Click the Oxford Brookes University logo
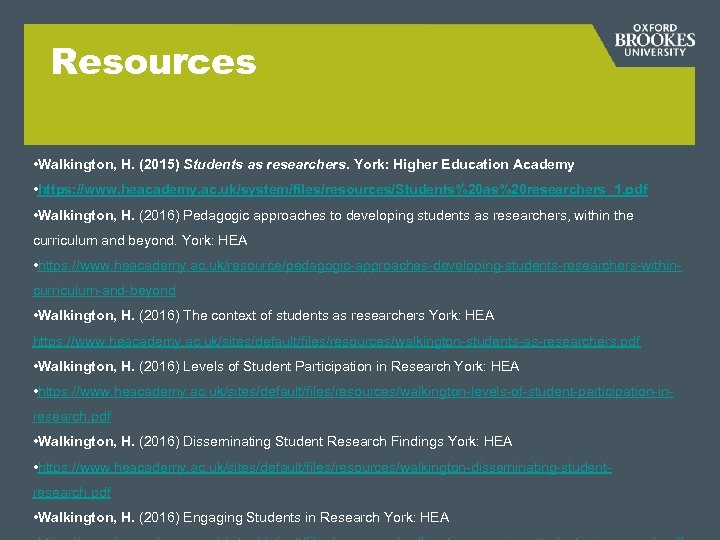 tap(654, 40)
